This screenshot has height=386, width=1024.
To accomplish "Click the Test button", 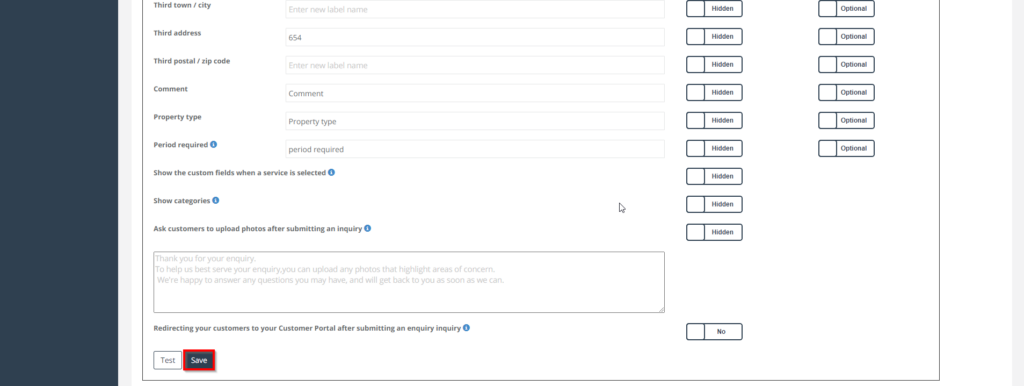I will click(168, 361).
